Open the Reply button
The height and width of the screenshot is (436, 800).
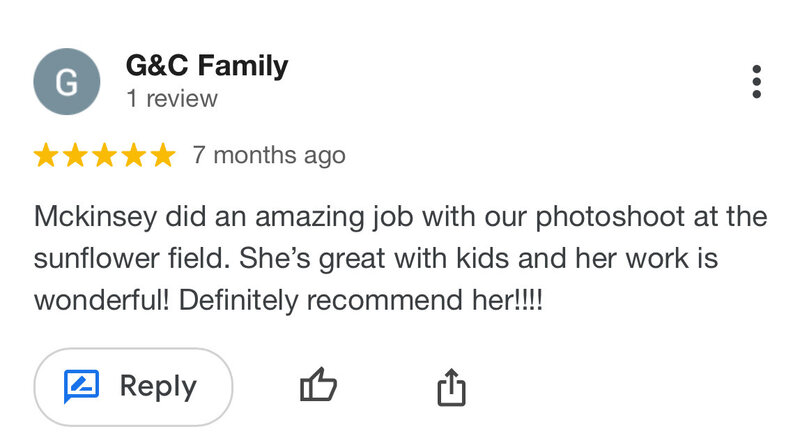(133, 387)
